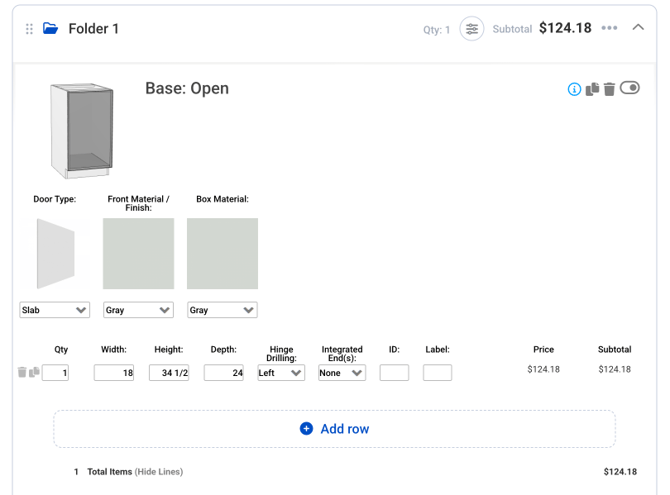Viewport: 670px width, 495px height.
Task: Delete the cabinet row with trash icon
Action: [22, 373]
